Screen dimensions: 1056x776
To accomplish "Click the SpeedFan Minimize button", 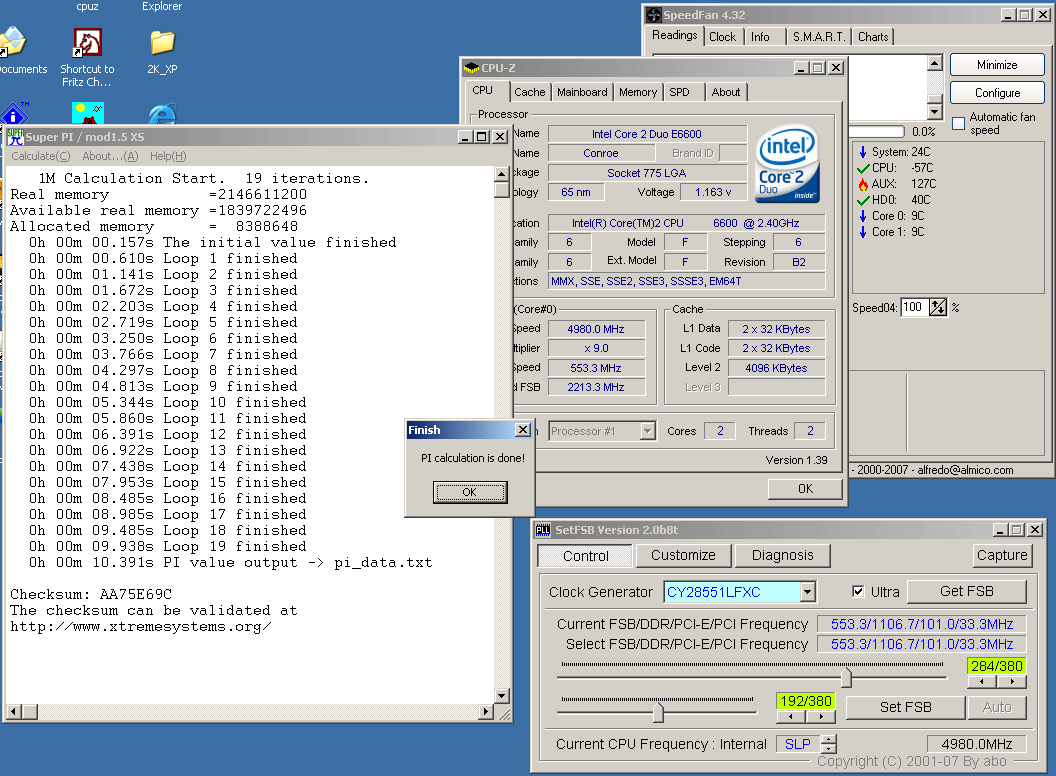I will tap(997, 65).
